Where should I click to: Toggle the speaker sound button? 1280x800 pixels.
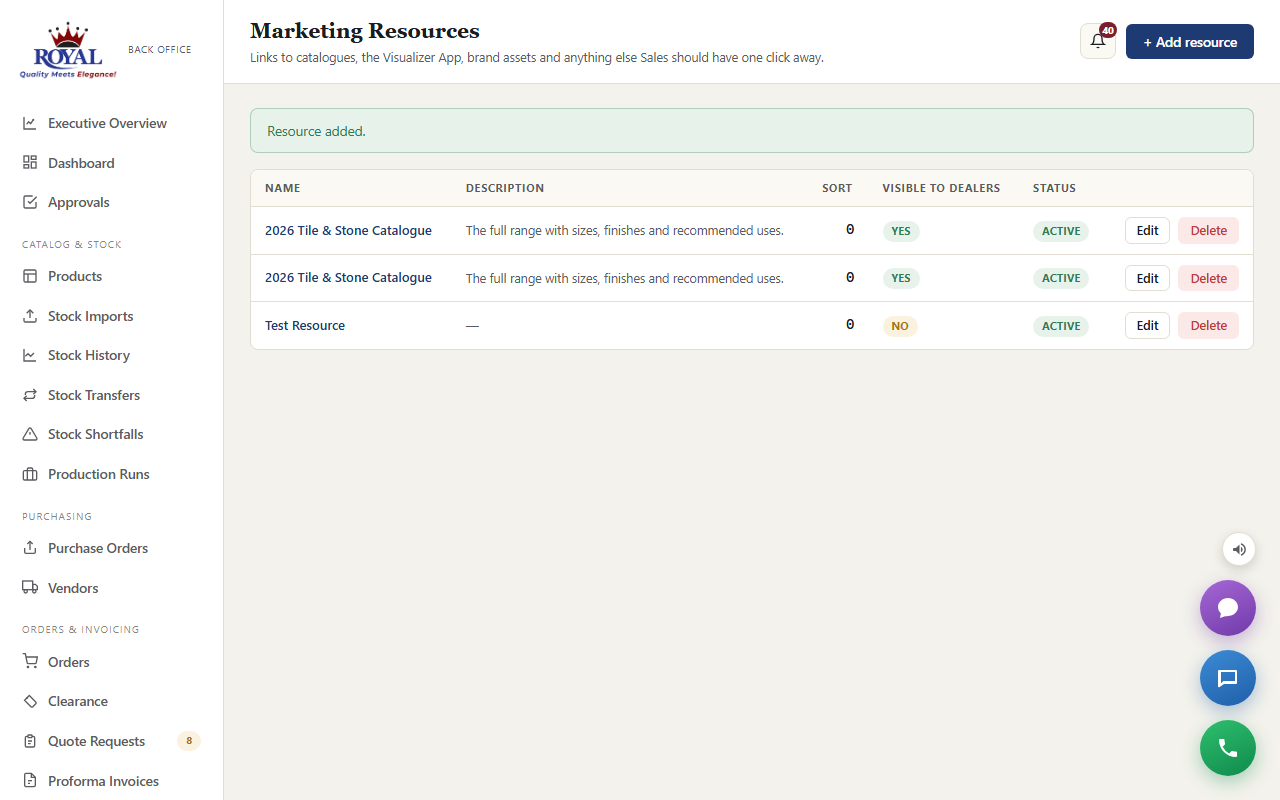(x=1239, y=549)
